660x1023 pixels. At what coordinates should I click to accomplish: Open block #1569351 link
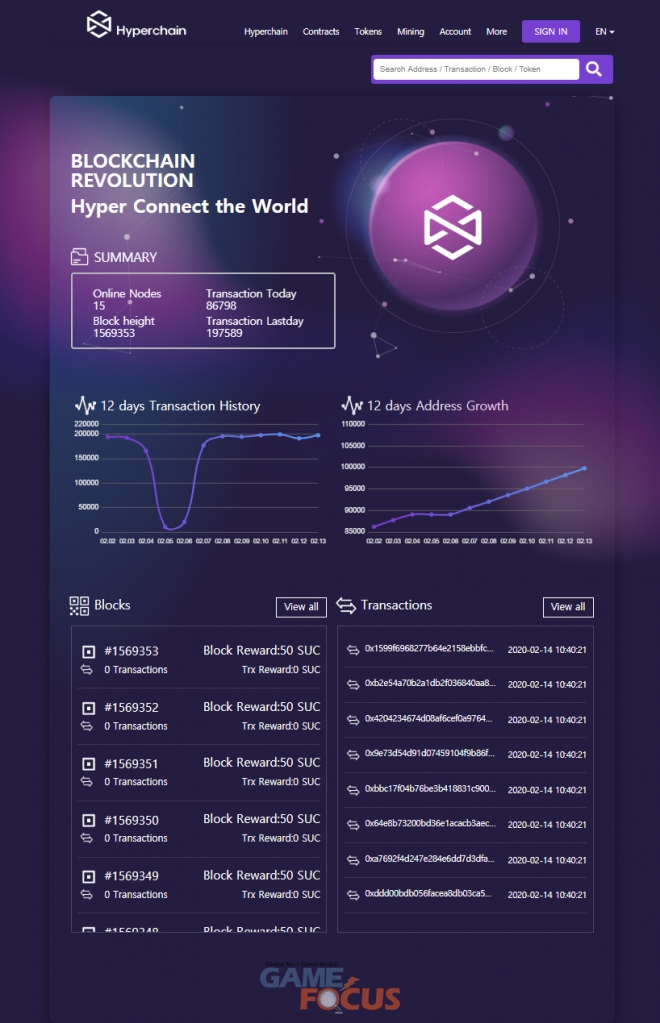131,764
